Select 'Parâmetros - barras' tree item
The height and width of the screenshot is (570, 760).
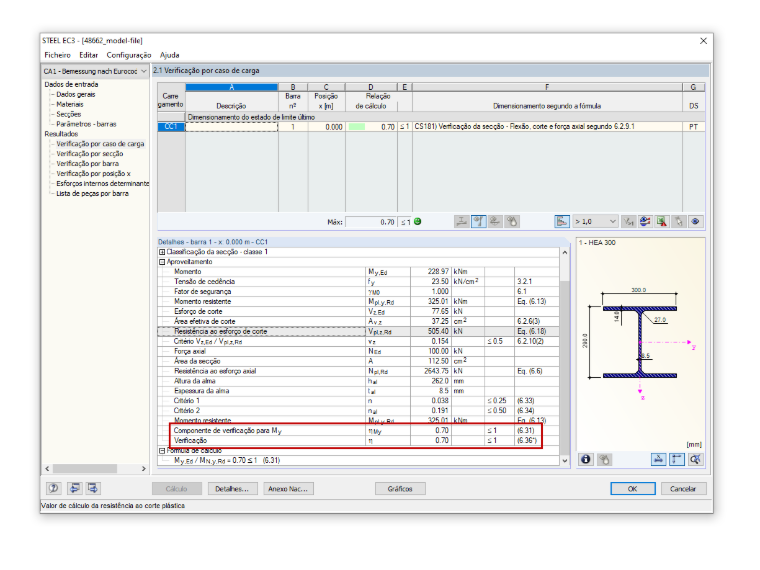(x=86, y=124)
